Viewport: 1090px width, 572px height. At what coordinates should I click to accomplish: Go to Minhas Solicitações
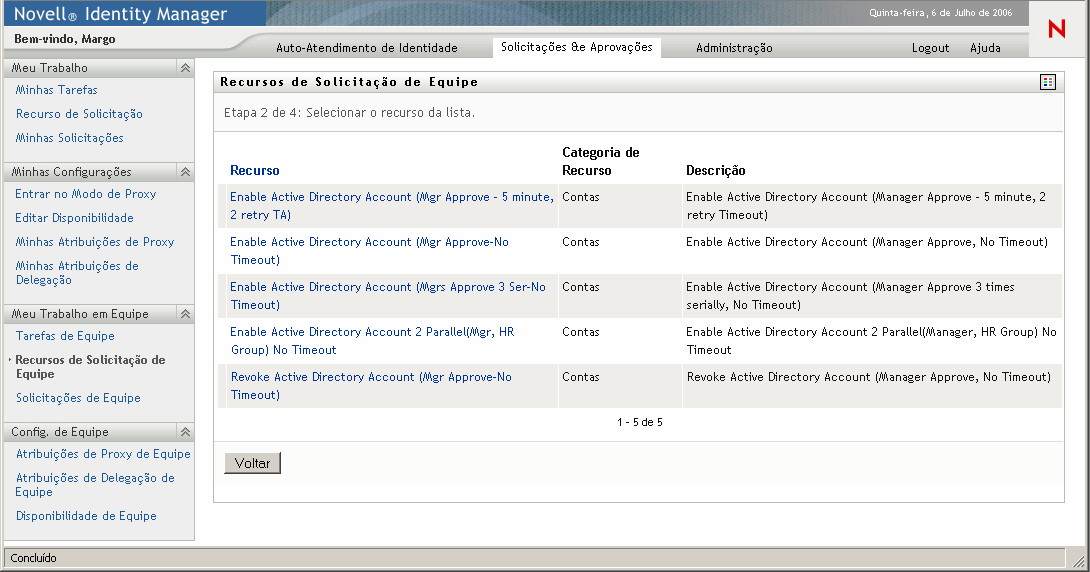tap(70, 138)
